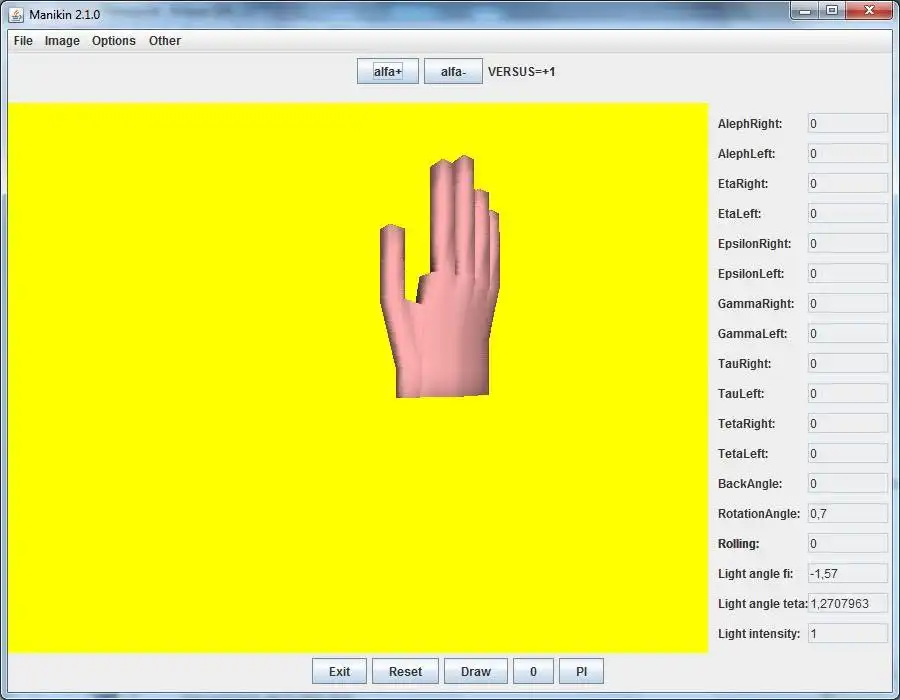The width and height of the screenshot is (900, 700).
Task: Click the Light intensity field
Action: click(848, 633)
